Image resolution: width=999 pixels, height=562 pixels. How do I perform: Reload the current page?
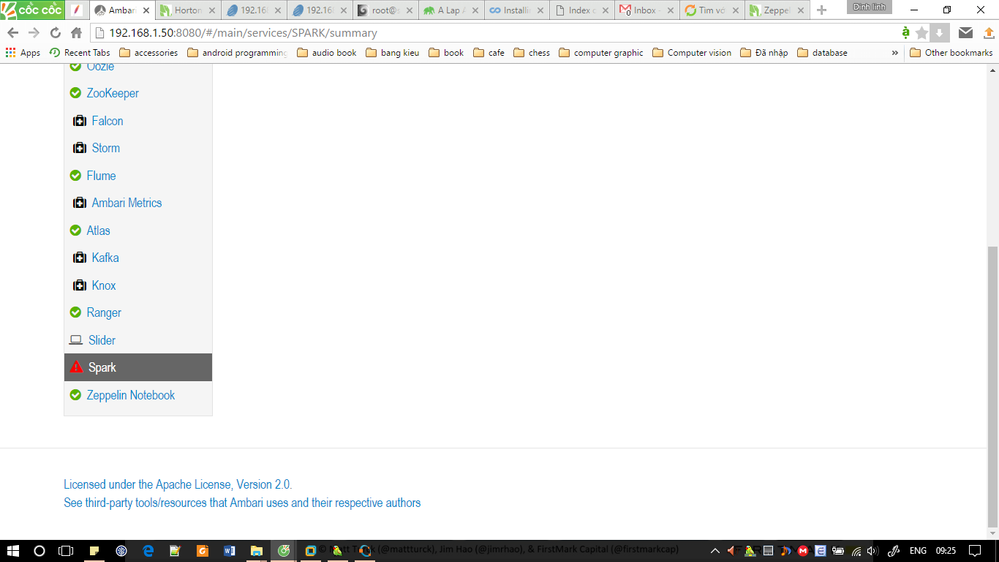[55, 32]
